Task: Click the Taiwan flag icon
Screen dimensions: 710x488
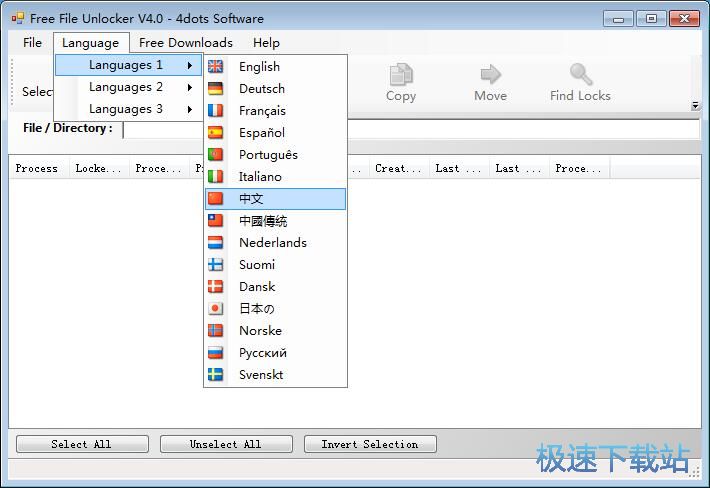Action: pos(216,220)
